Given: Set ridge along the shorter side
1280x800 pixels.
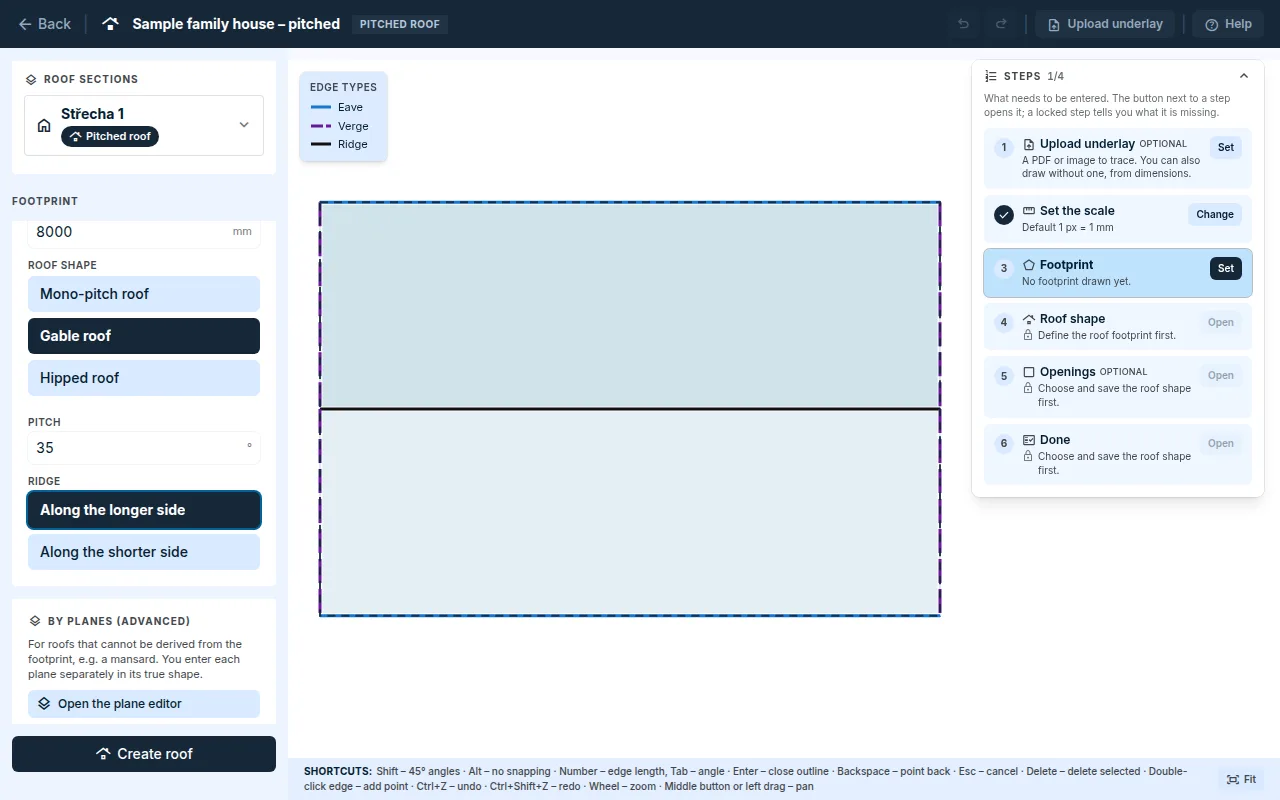Looking at the screenshot, I should [x=144, y=552].
